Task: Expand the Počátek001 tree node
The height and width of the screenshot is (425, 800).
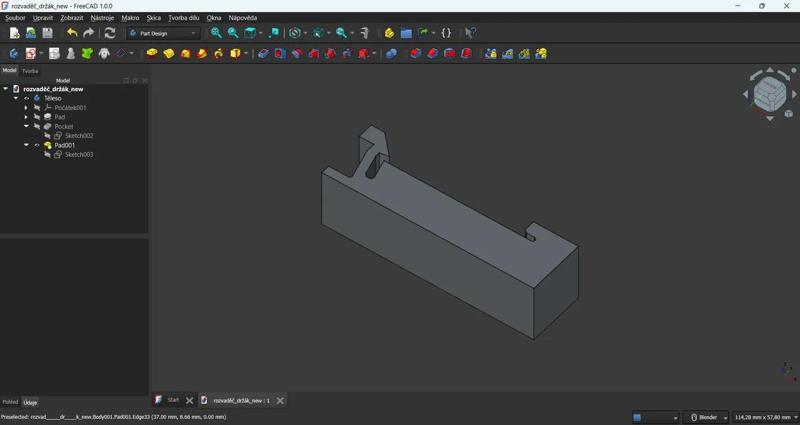Action: 26,108
